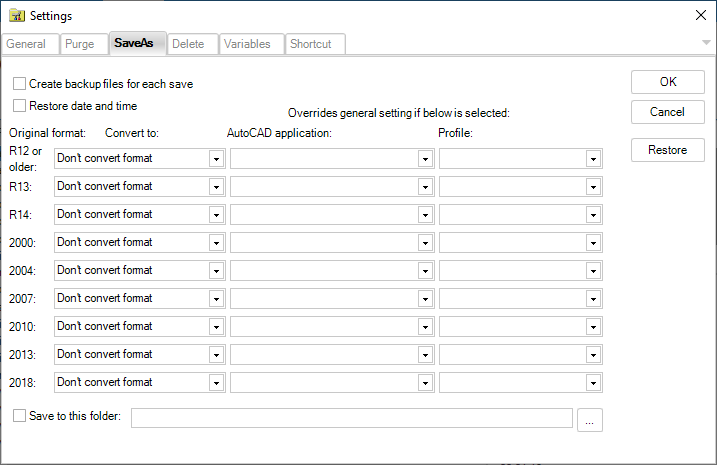Viewport: 717px width, 465px height.
Task: Click the Restore button
Action: click(x=667, y=150)
